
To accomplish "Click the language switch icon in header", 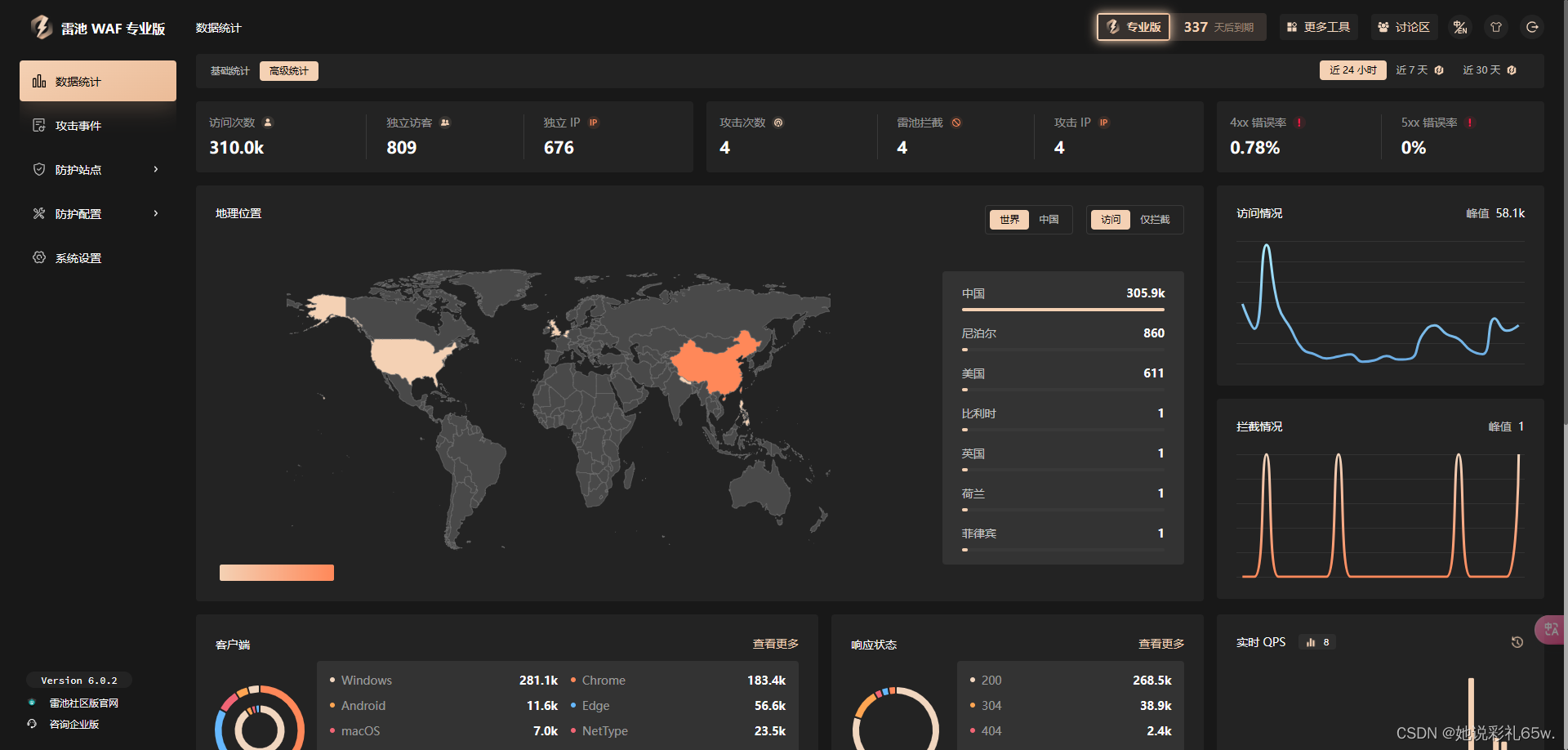I will [x=1460, y=27].
